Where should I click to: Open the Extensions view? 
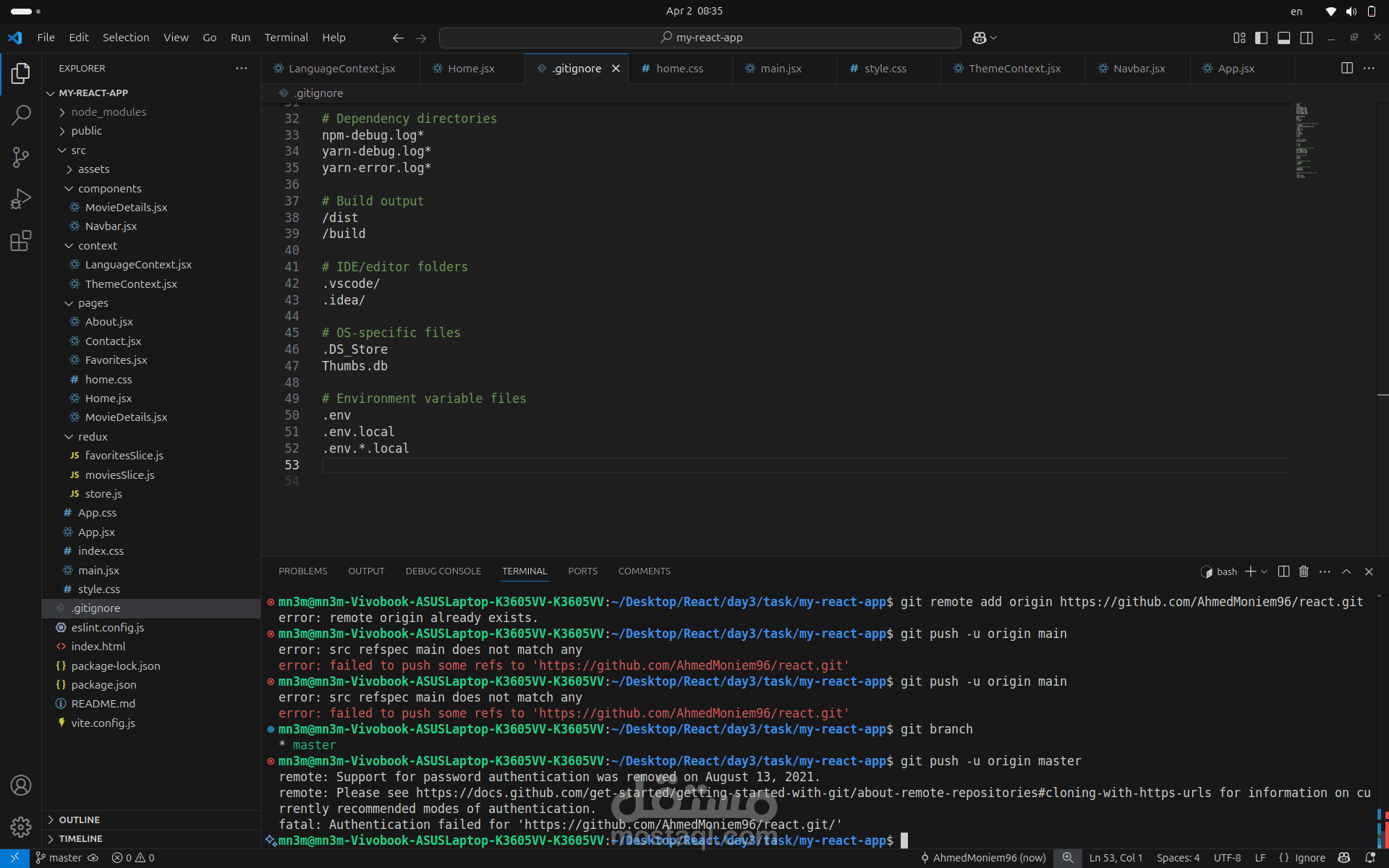click(x=21, y=241)
